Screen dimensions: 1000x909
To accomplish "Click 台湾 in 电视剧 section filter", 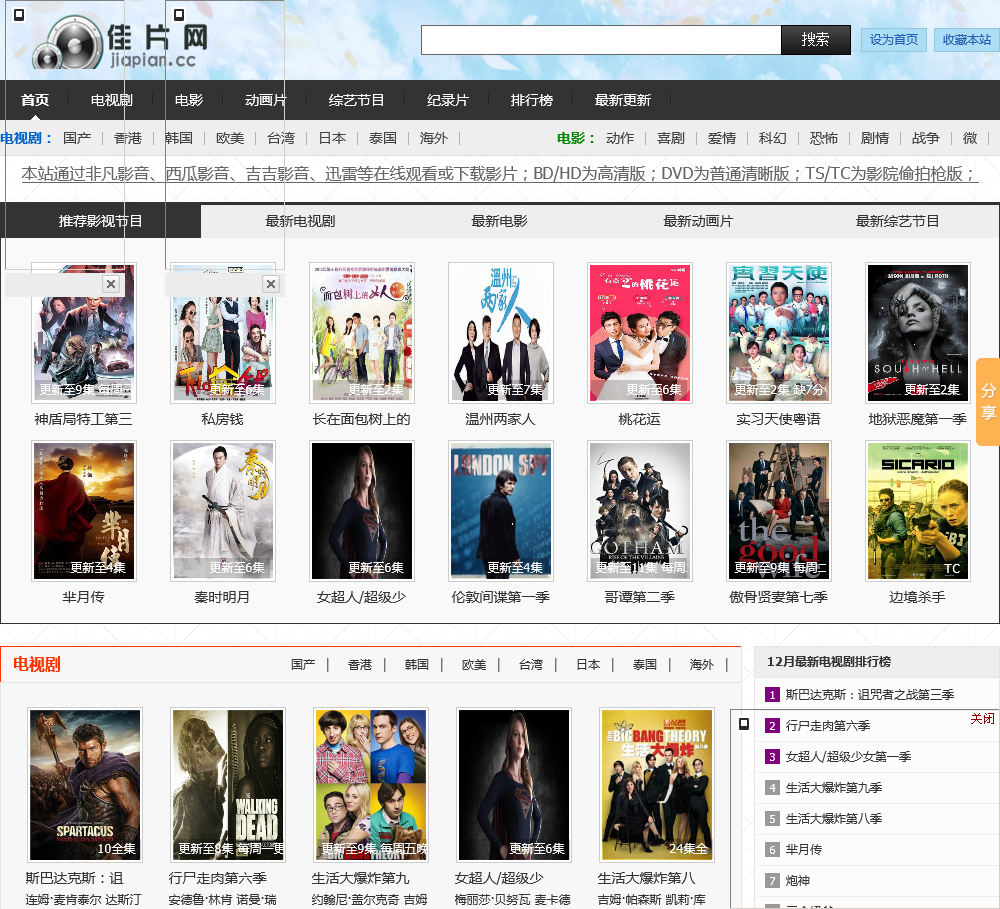I will pyautogui.click(x=531, y=665).
